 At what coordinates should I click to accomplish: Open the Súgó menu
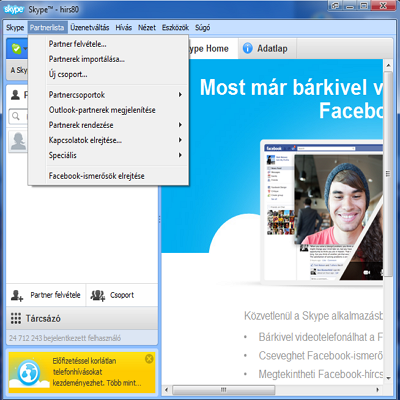(x=202, y=28)
